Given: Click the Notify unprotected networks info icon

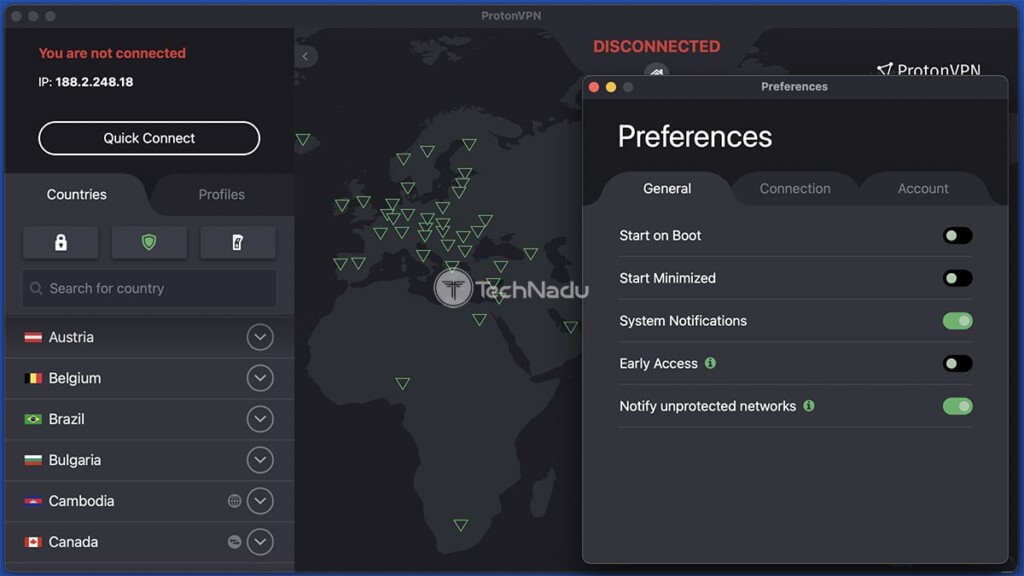Looking at the screenshot, I should 808,406.
